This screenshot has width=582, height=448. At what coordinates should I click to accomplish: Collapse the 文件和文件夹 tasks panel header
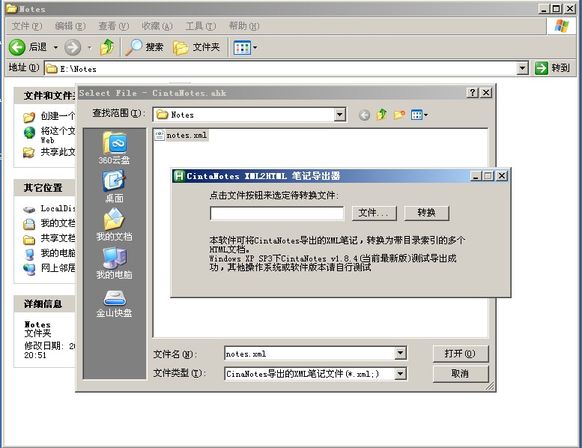(45, 96)
